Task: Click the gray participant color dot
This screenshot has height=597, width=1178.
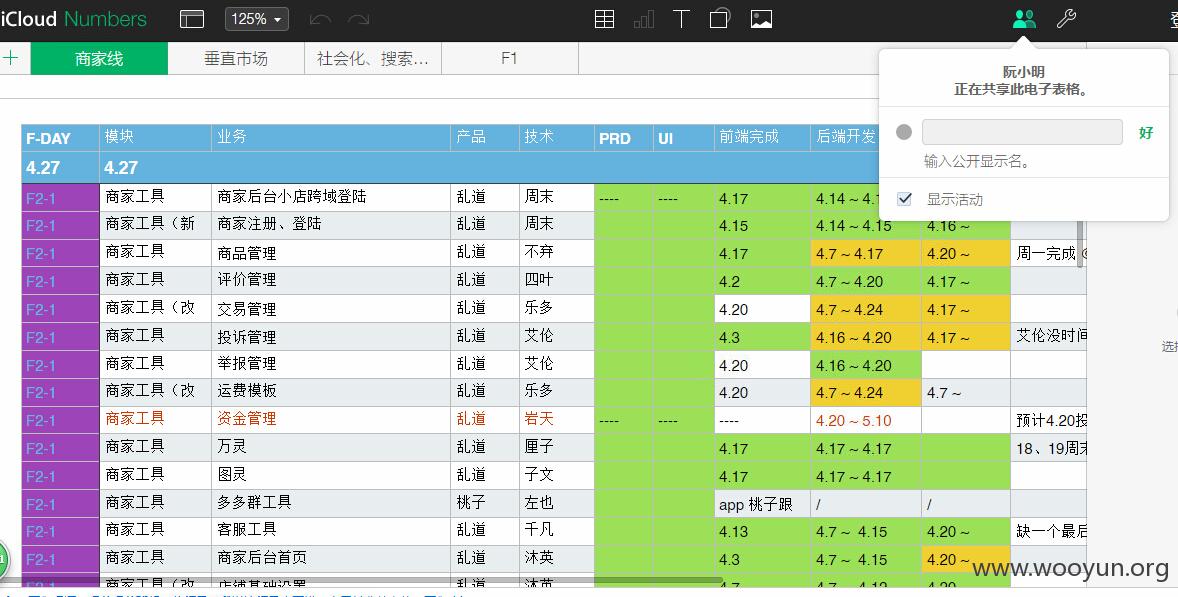Action: [904, 132]
